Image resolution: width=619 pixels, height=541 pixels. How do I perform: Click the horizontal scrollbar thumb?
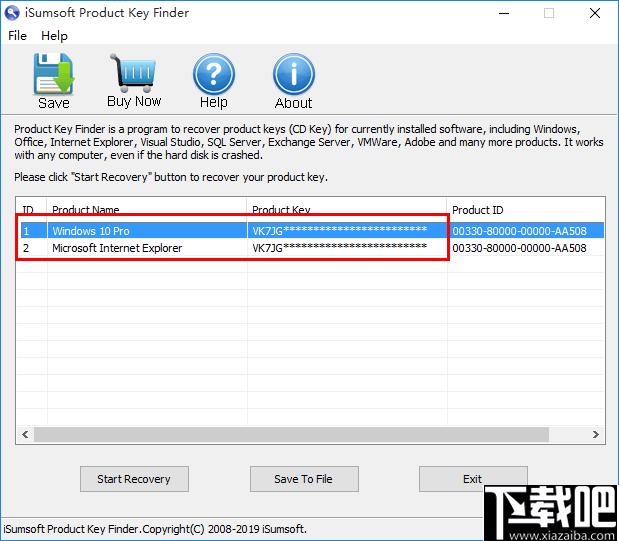pyautogui.click(x=291, y=434)
